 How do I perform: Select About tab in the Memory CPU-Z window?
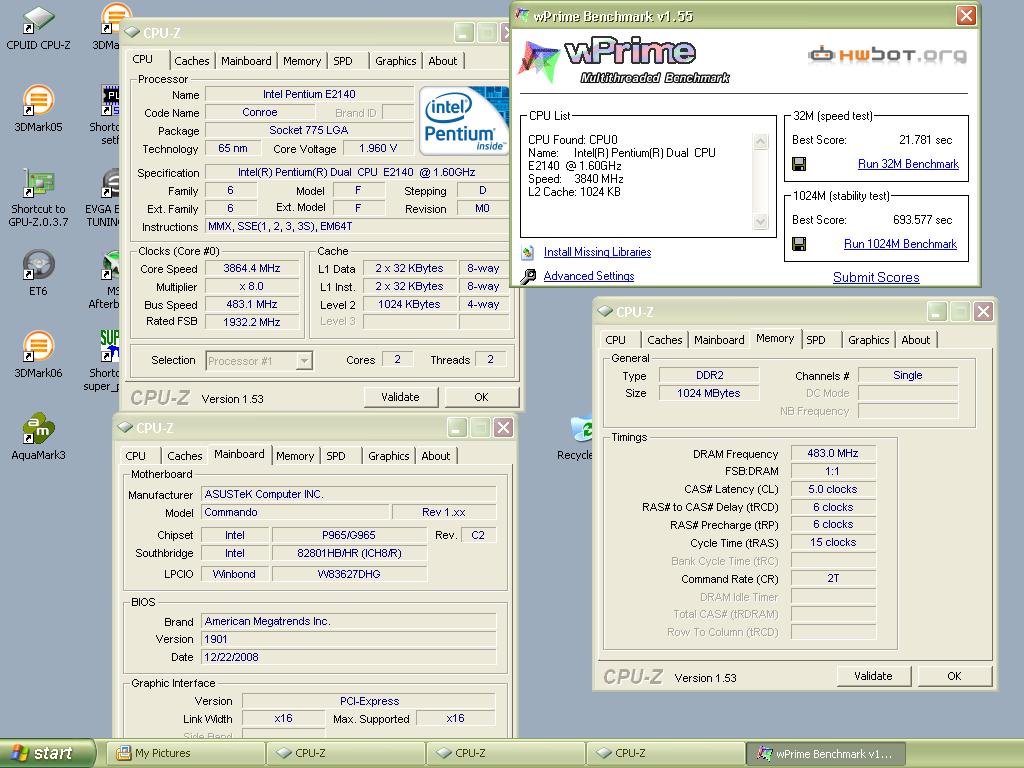pos(916,340)
